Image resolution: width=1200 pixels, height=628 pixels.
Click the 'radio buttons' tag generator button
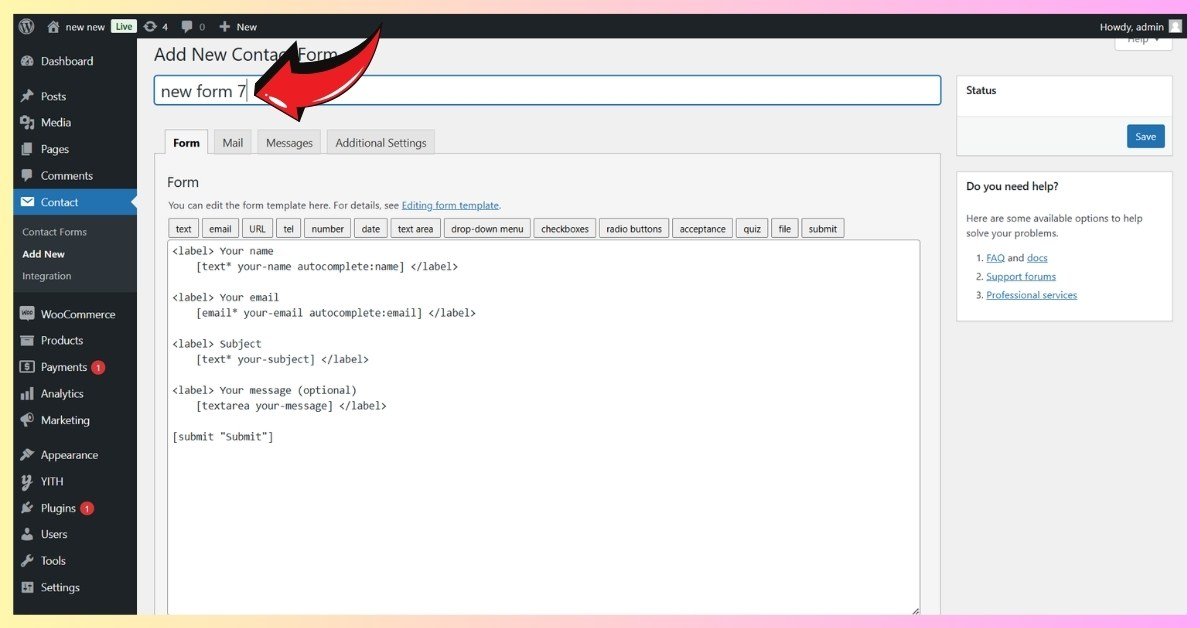634,229
